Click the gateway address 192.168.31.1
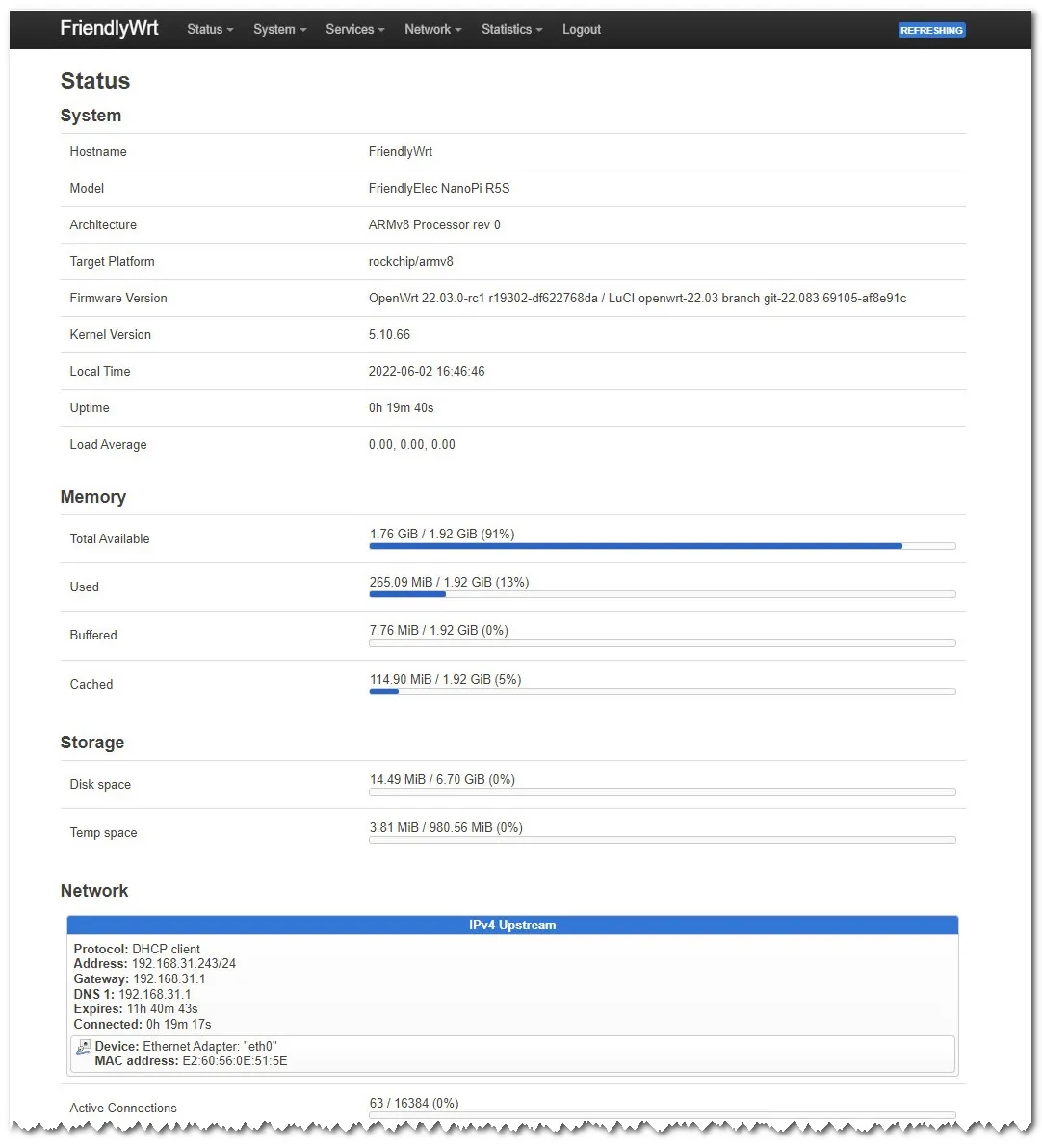 click(x=169, y=979)
